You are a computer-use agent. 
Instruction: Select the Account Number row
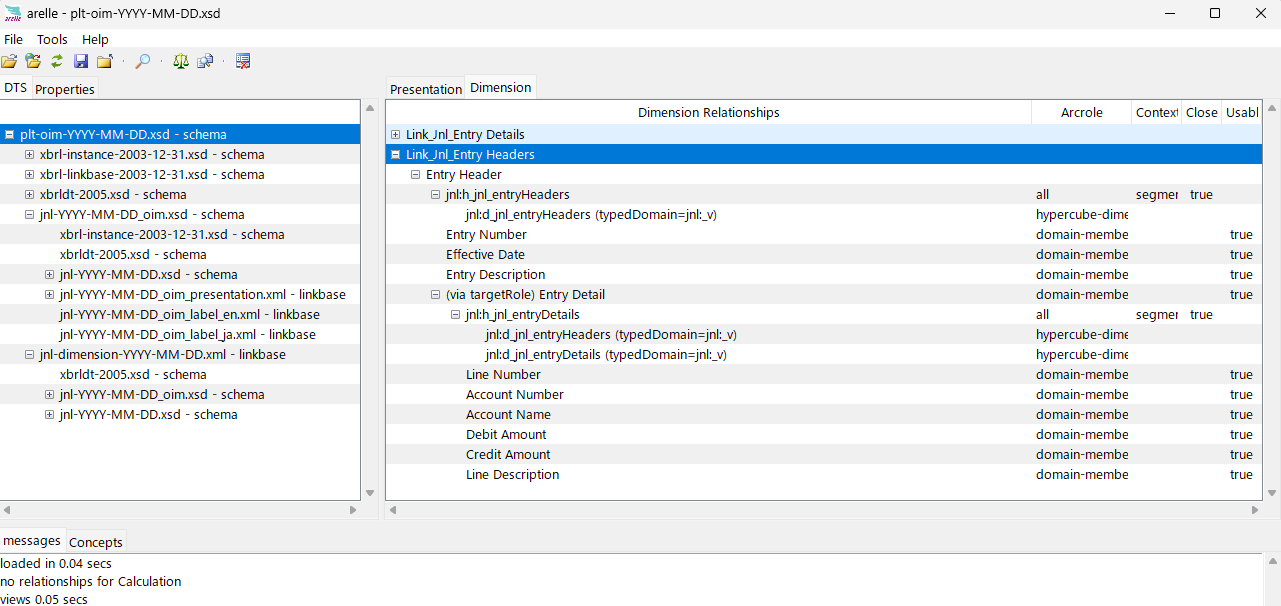(823, 394)
